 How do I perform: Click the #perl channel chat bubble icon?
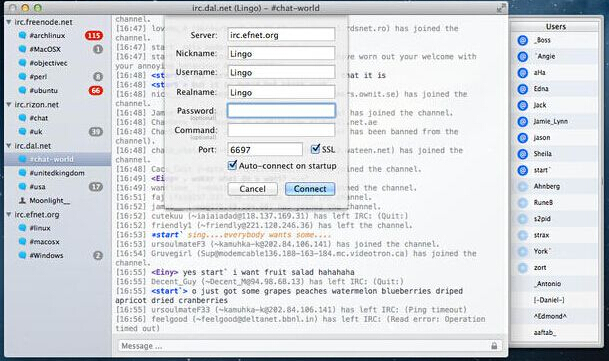click(22, 77)
